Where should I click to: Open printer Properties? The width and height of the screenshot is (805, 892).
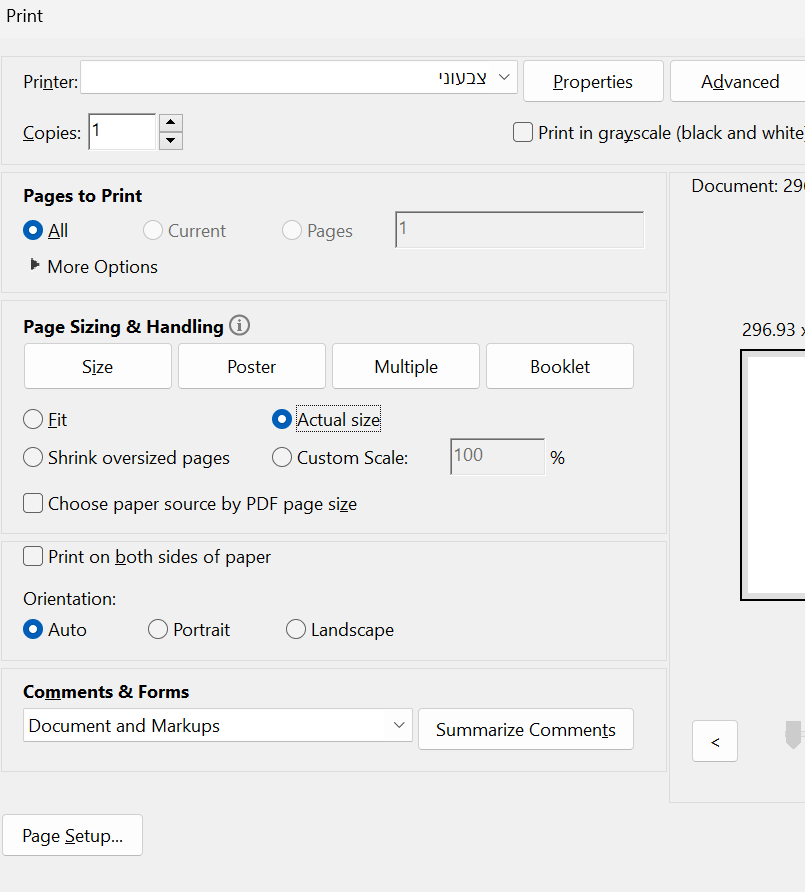(593, 82)
